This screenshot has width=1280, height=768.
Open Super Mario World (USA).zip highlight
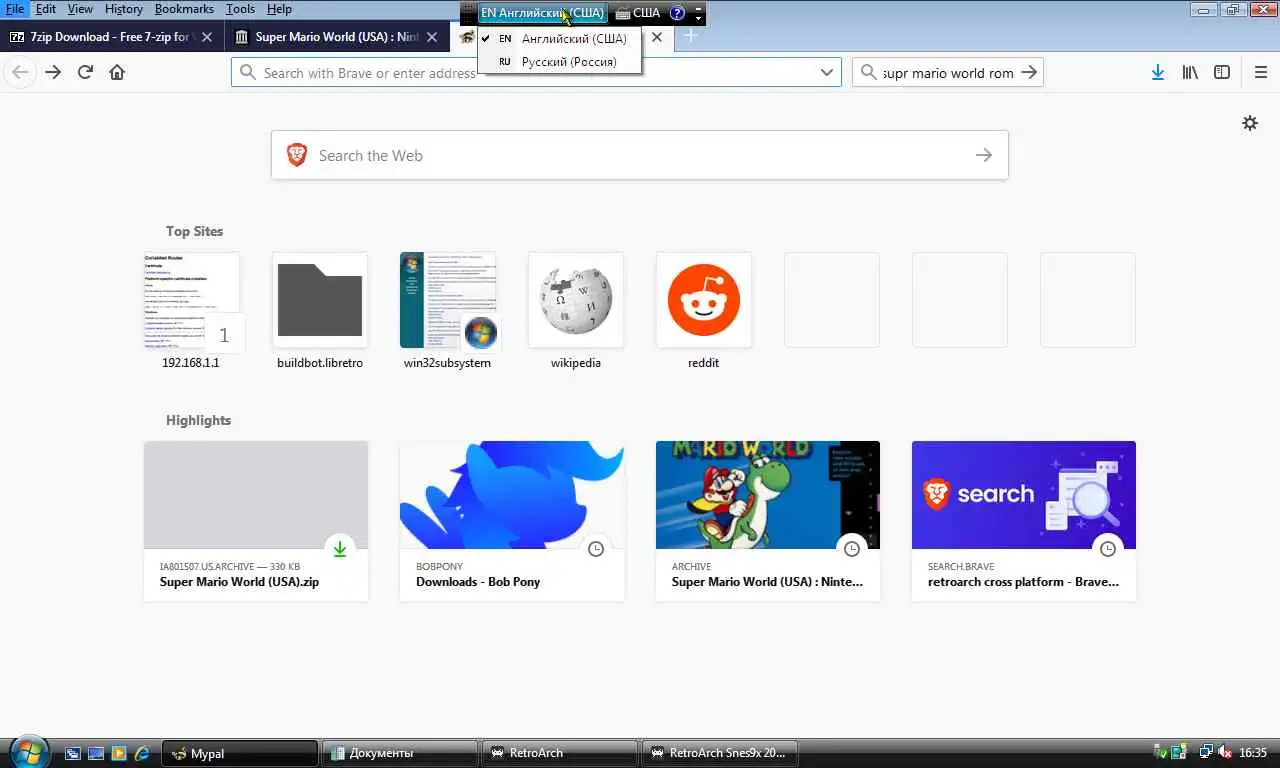coord(256,521)
